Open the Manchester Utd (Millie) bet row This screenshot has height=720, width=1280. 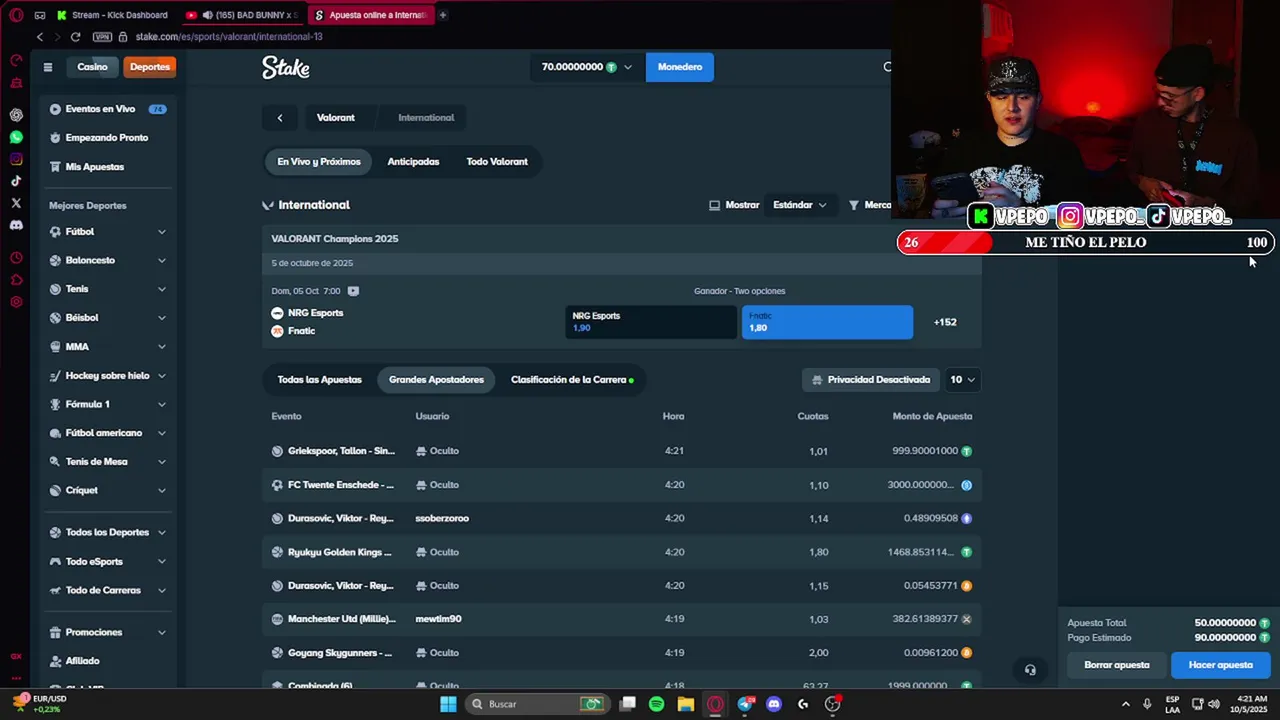pos(622,619)
